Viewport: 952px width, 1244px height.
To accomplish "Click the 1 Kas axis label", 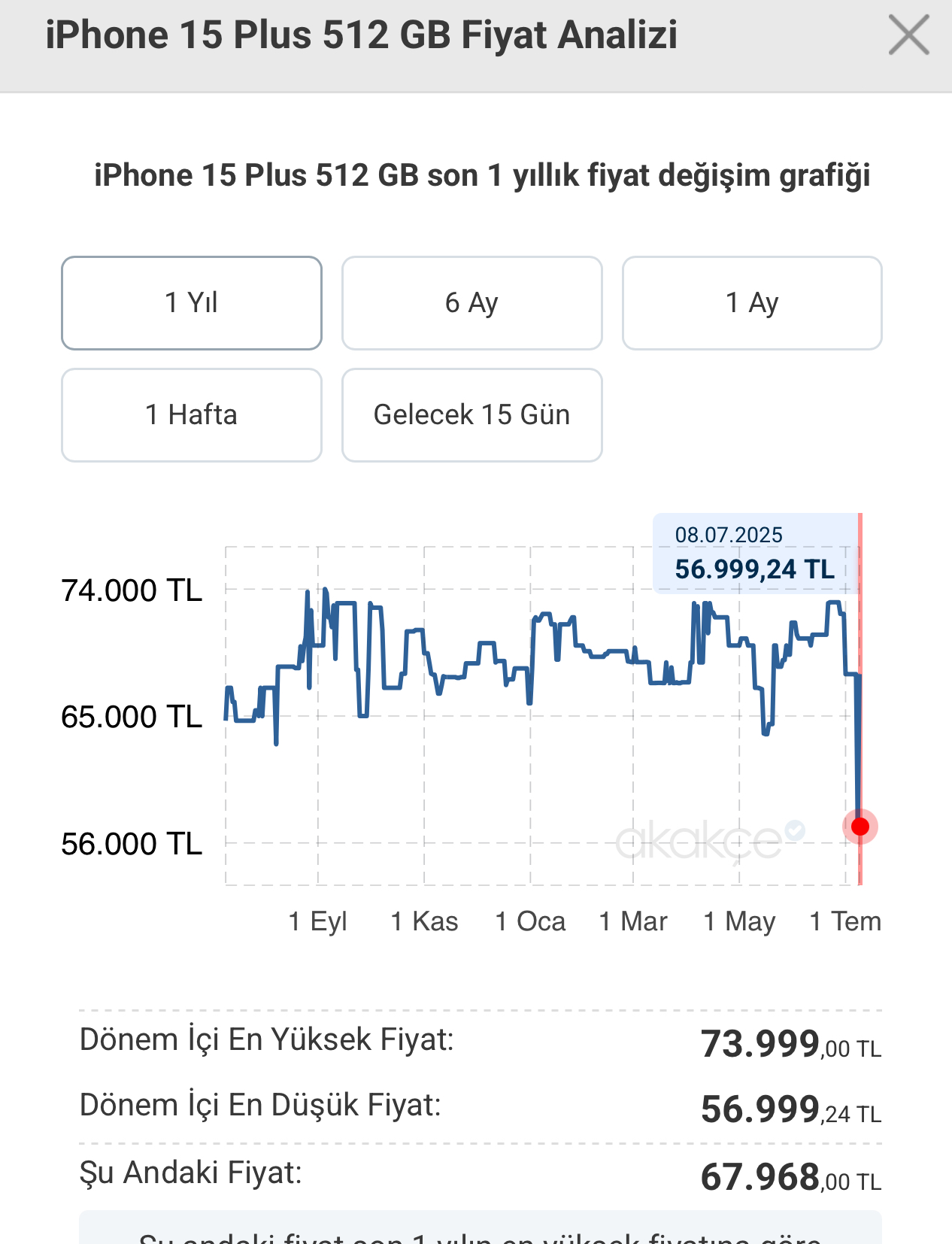I will click(x=424, y=921).
